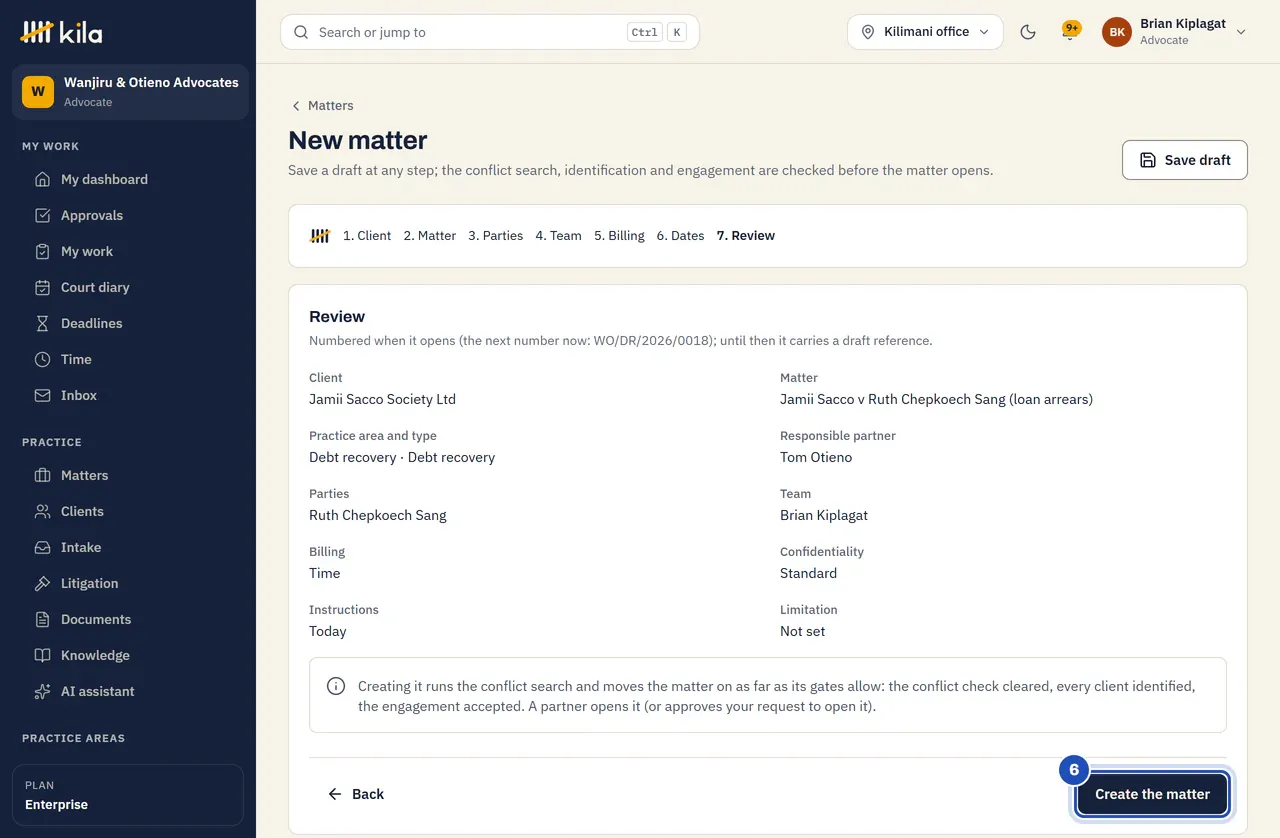Open the Wanjiru & Otieno Advocates firm switcher
The height and width of the screenshot is (838, 1280).
pyautogui.click(x=130, y=92)
